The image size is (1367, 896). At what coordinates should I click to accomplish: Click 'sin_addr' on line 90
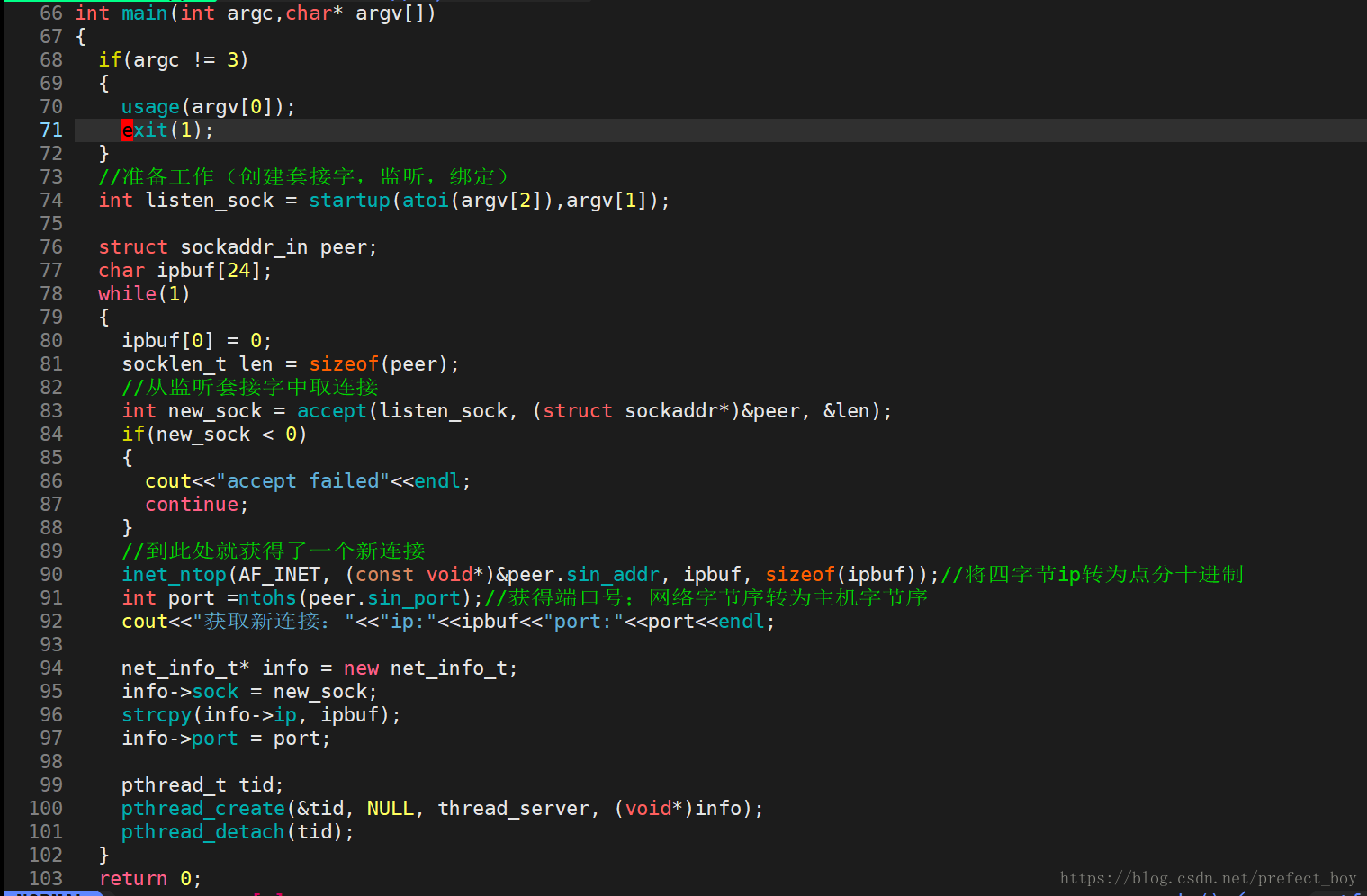(613, 575)
